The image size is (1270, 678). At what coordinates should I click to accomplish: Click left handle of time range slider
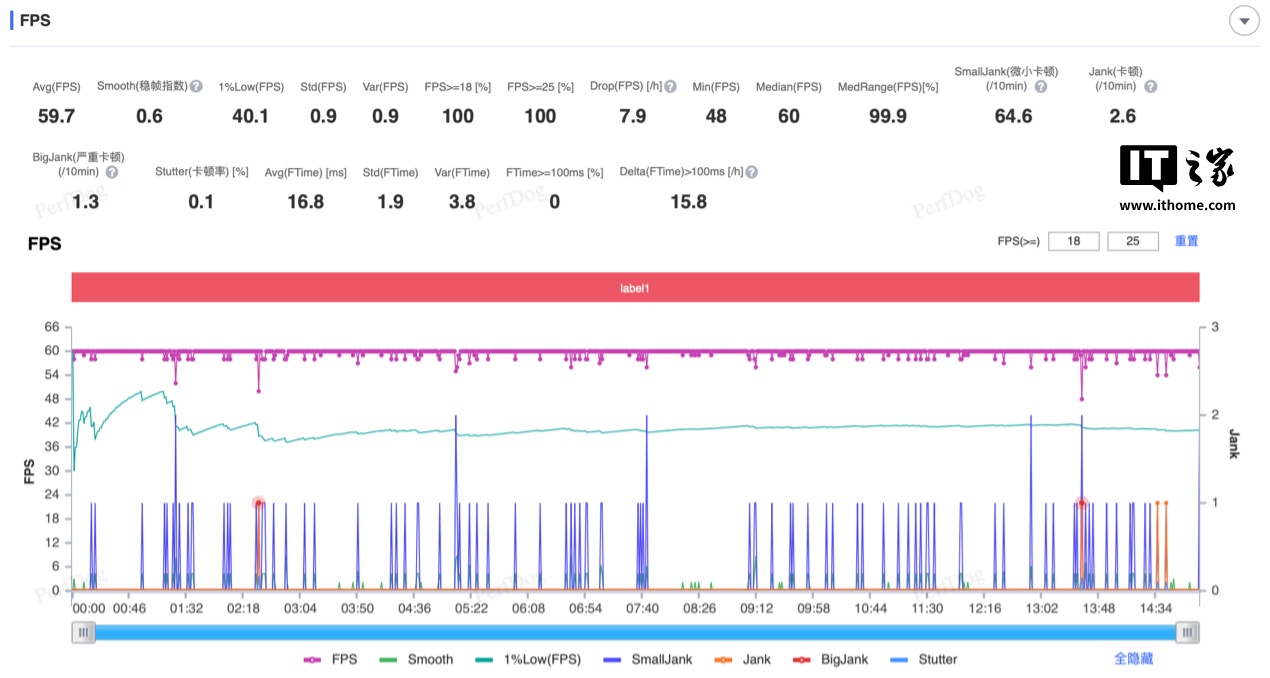(x=84, y=632)
